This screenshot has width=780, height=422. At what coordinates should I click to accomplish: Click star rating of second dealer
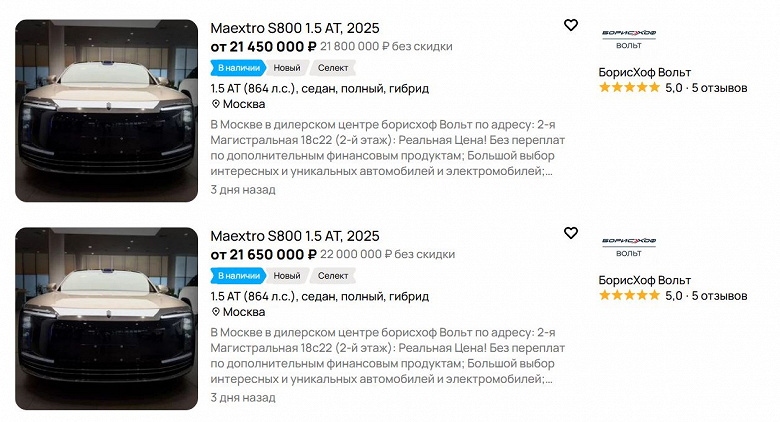(x=629, y=296)
